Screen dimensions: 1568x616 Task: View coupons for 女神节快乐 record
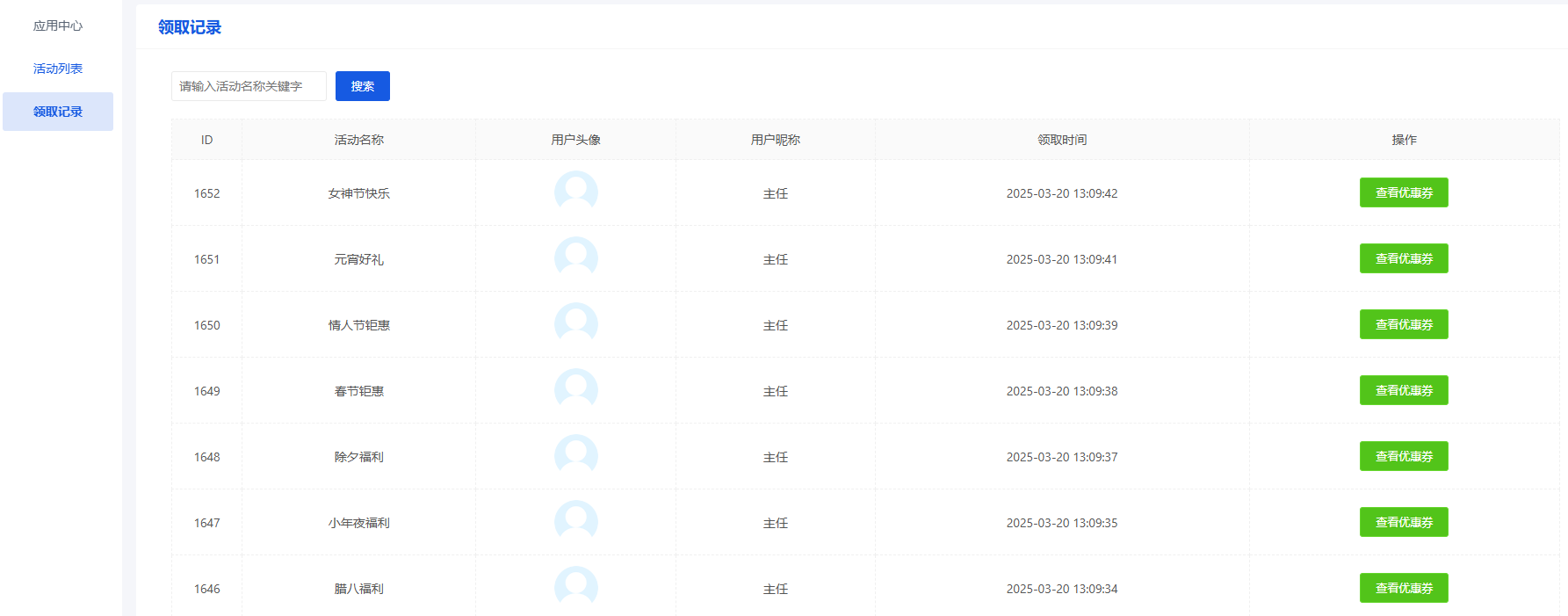tap(1403, 192)
